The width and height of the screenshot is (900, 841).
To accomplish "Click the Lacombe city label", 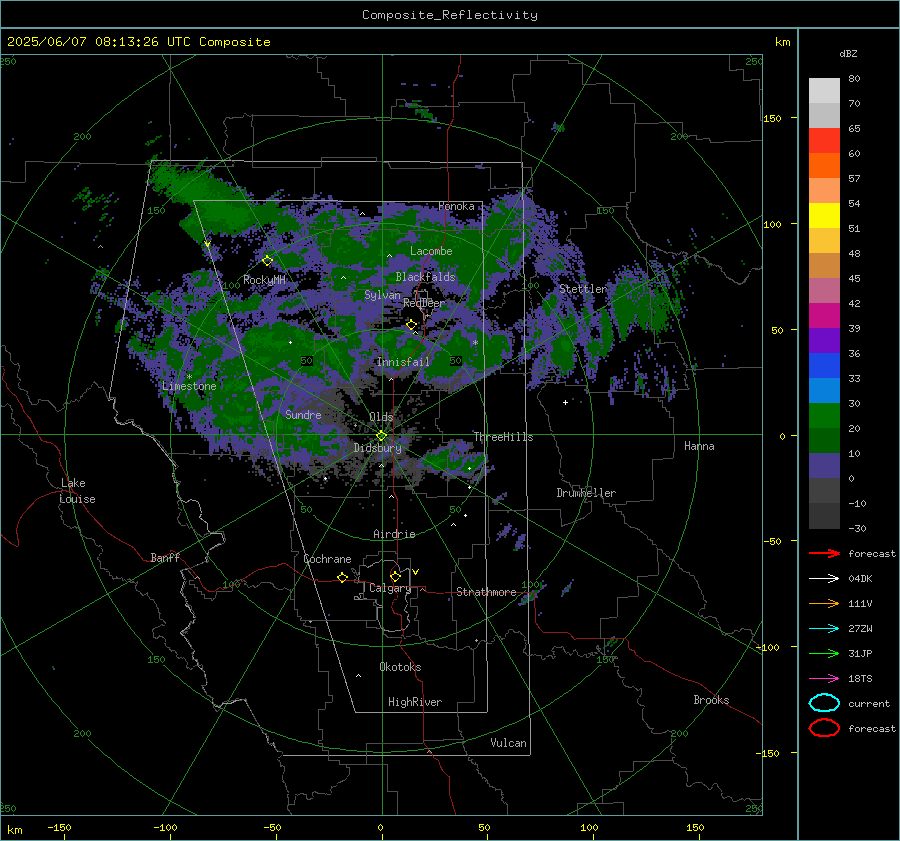I will (x=431, y=251).
